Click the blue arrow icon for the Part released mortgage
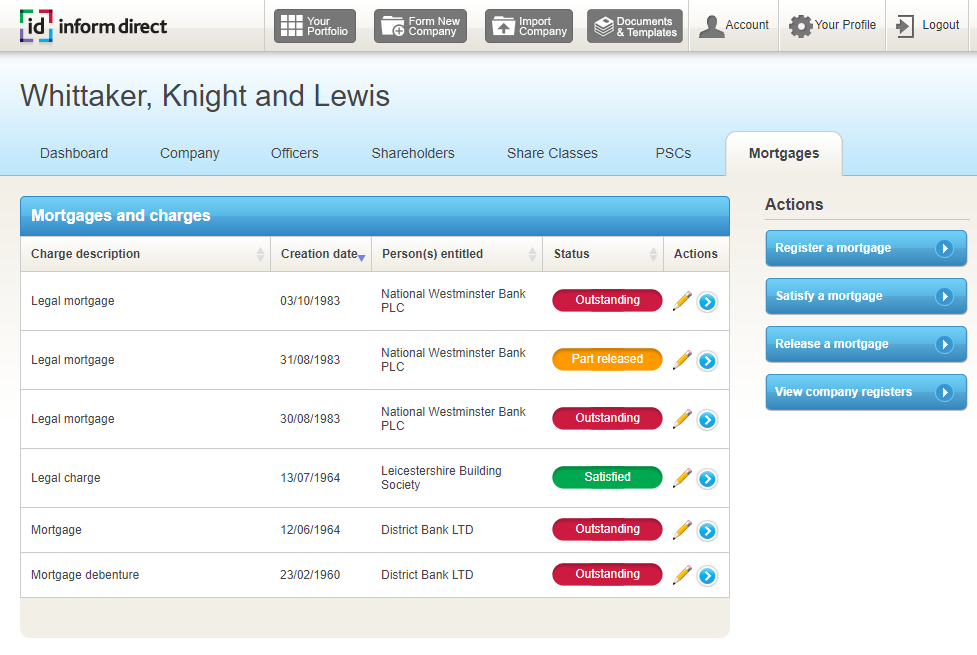This screenshot has height=655, width=977. point(707,361)
